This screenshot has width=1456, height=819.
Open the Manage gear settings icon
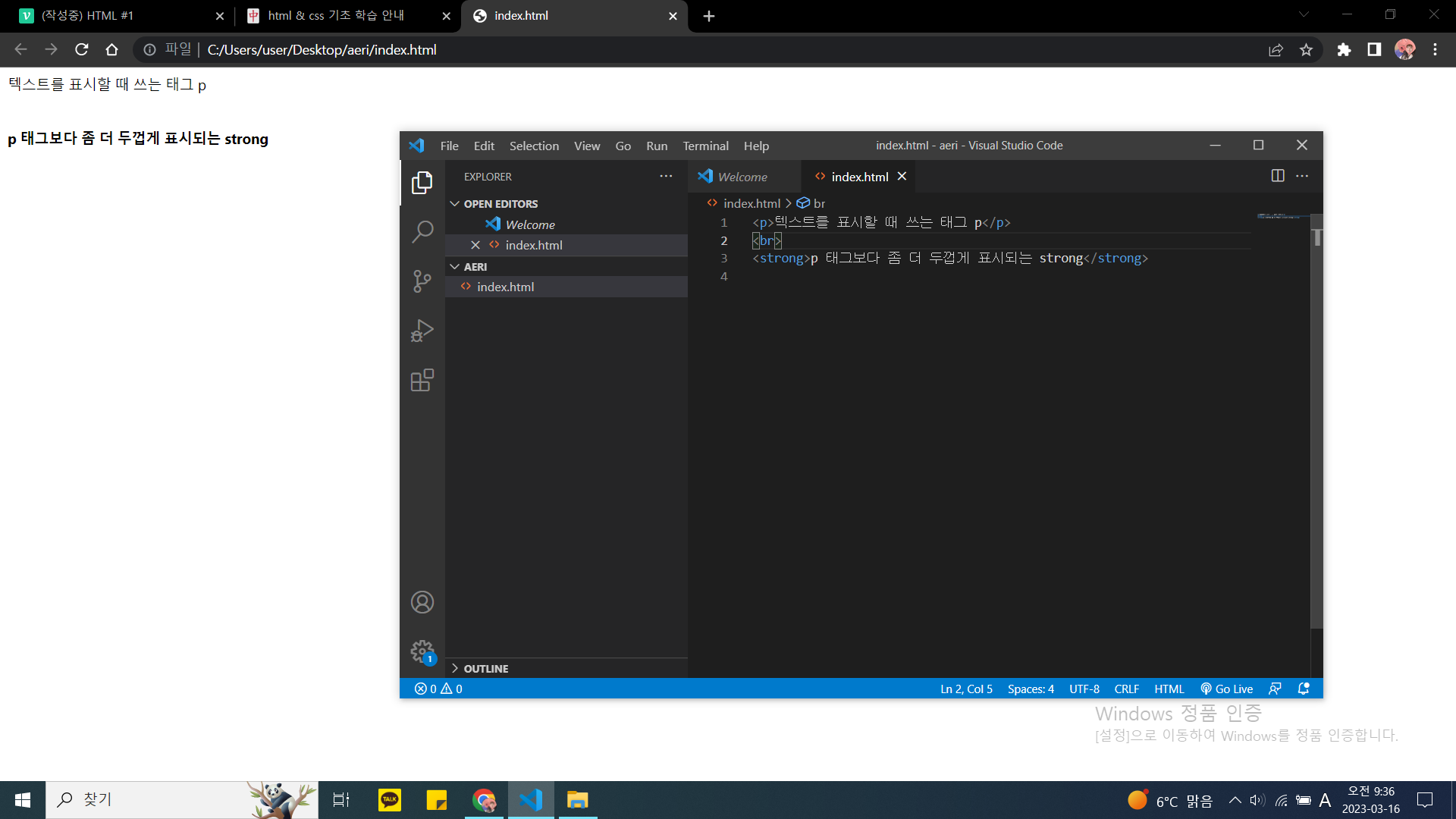pyautogui.click(x=422, y=651)
